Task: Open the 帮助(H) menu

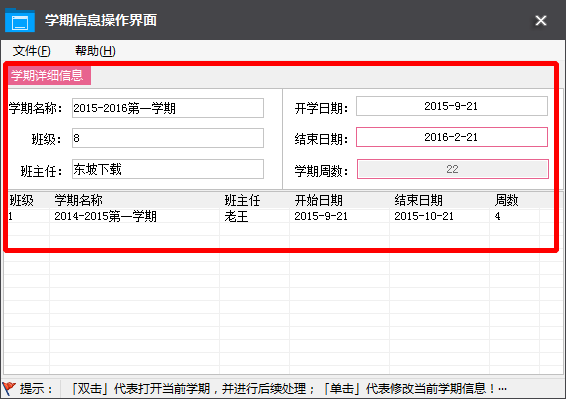Action: pyautogui.click(x=95, y=51)
